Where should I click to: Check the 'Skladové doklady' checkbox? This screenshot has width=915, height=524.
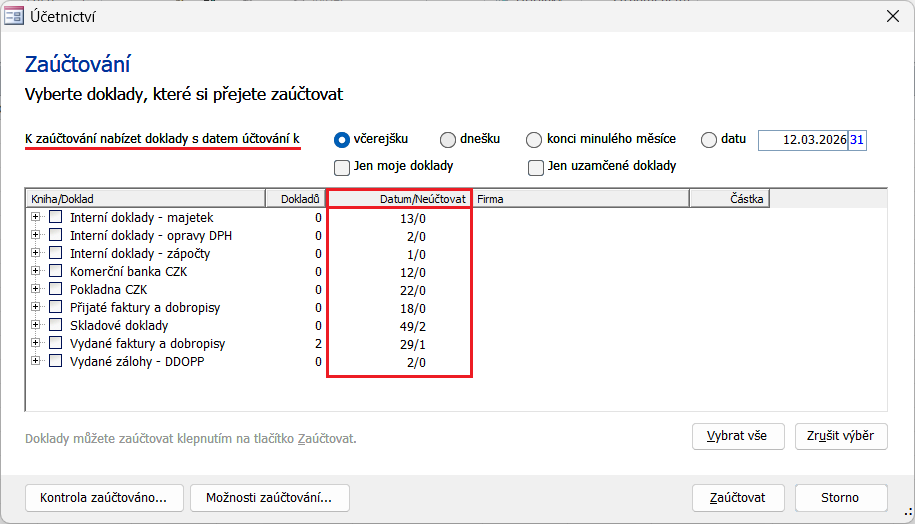point(55,325)
